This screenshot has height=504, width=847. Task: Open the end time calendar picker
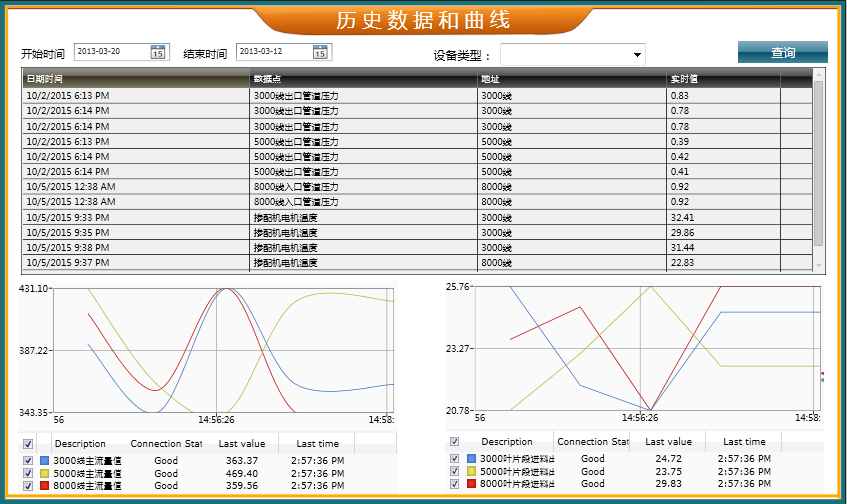coord(320,52)
